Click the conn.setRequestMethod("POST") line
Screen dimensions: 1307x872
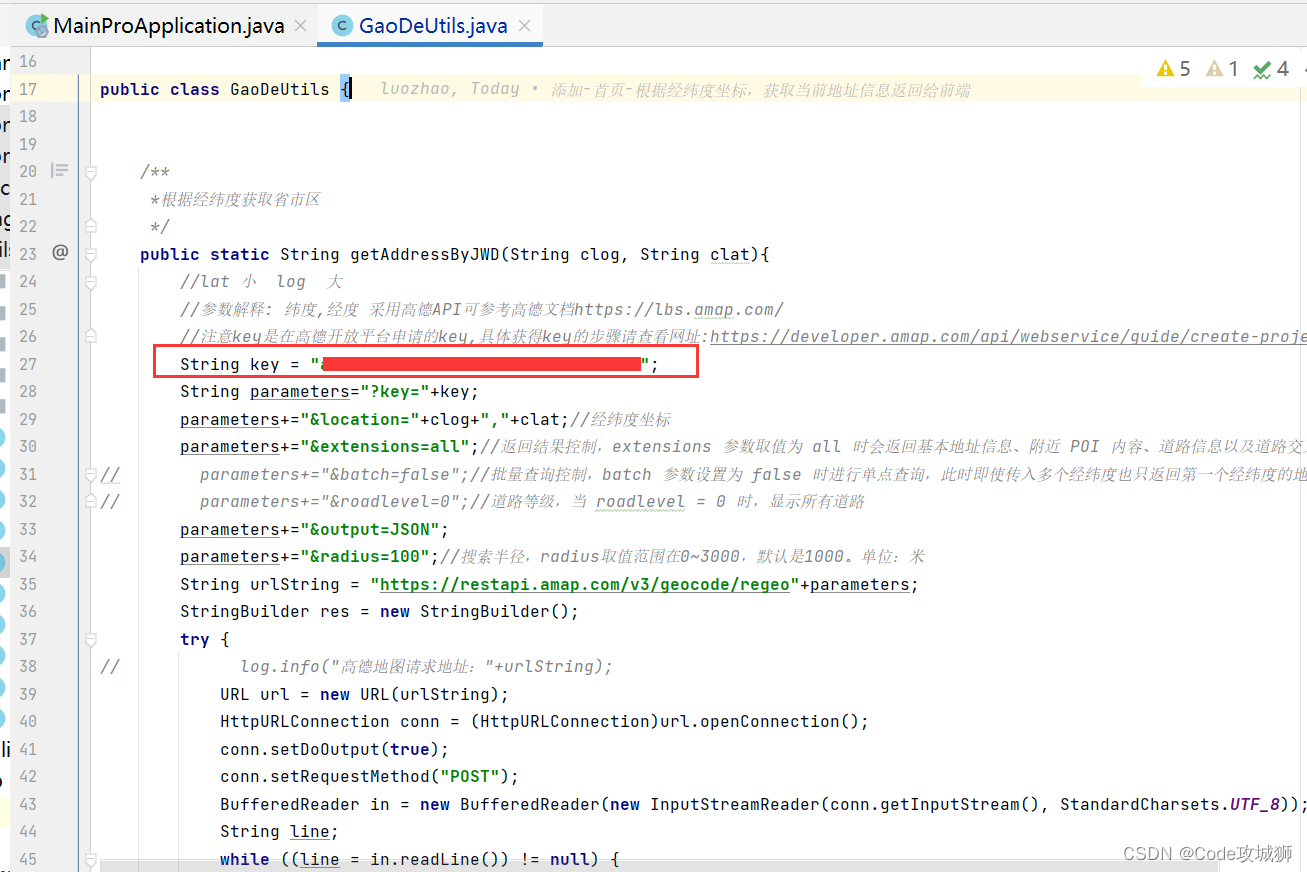[x=370, y=777]
